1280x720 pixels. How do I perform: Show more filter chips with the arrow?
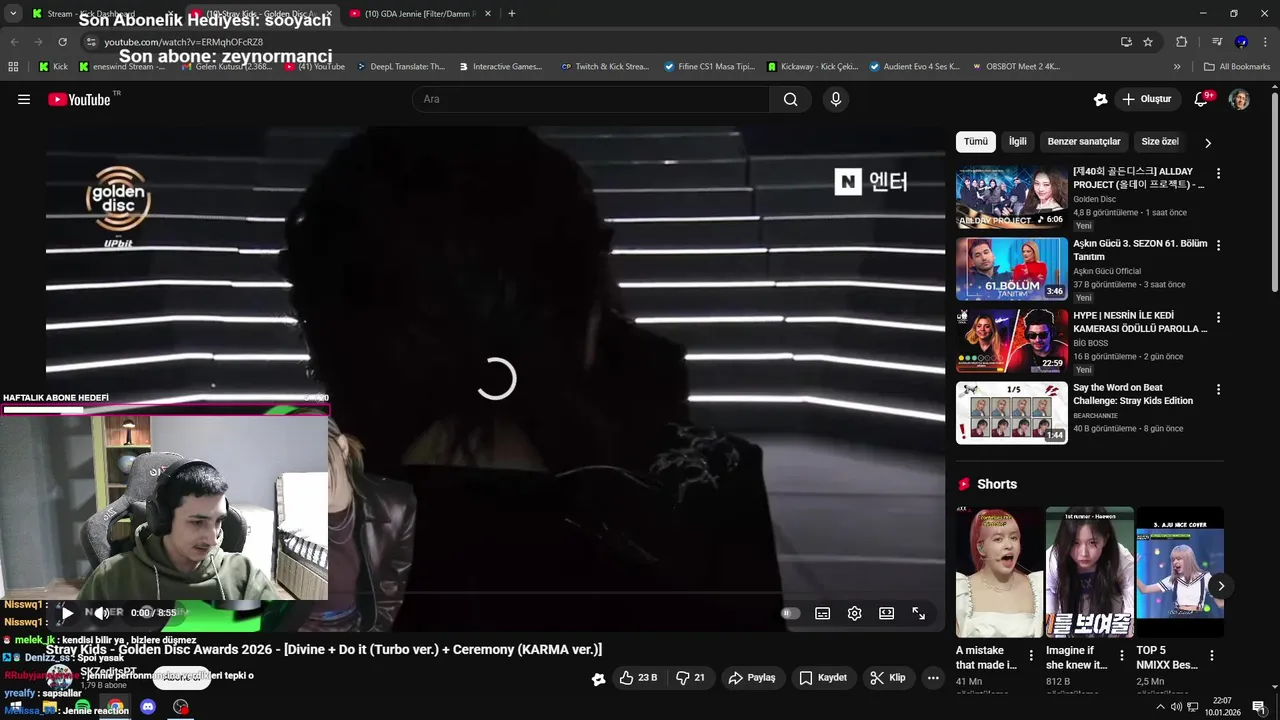pyautogui.click(x=1207, y=143)
